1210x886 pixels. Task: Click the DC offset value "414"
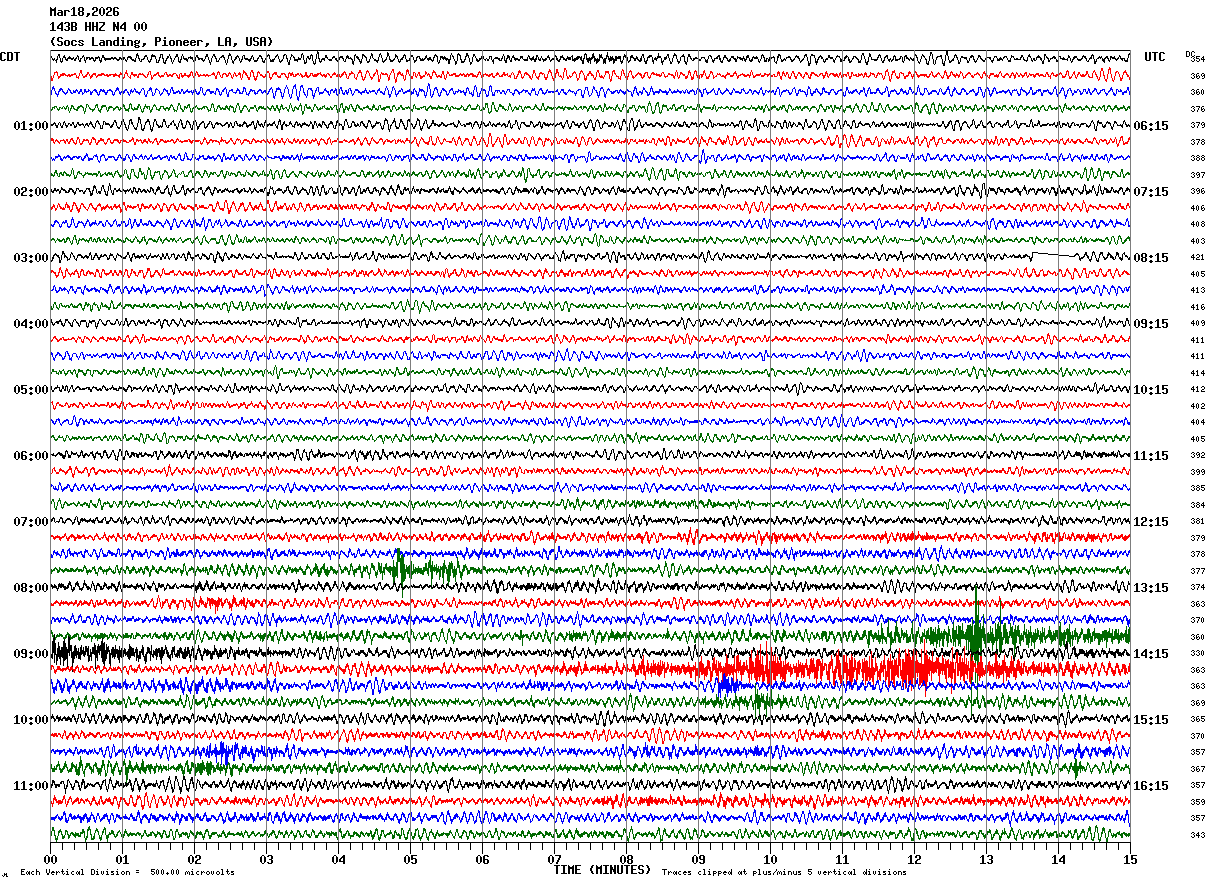1198,373
